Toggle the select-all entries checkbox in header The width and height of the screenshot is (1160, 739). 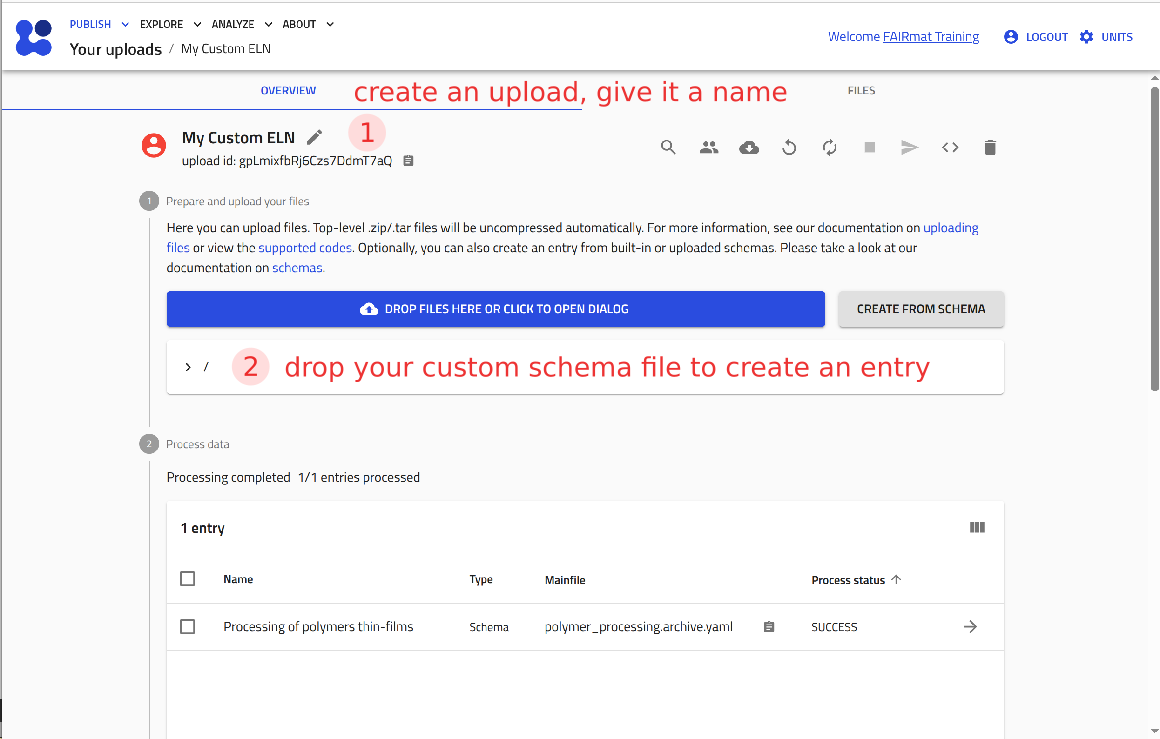pos(188,579)
